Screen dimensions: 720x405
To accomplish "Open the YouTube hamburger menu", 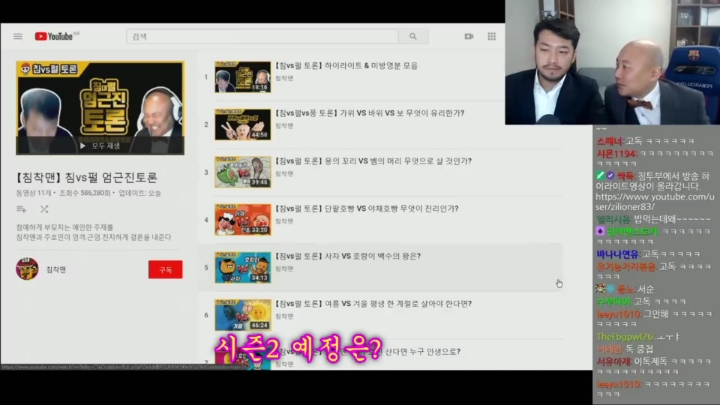I will [18, 36].
